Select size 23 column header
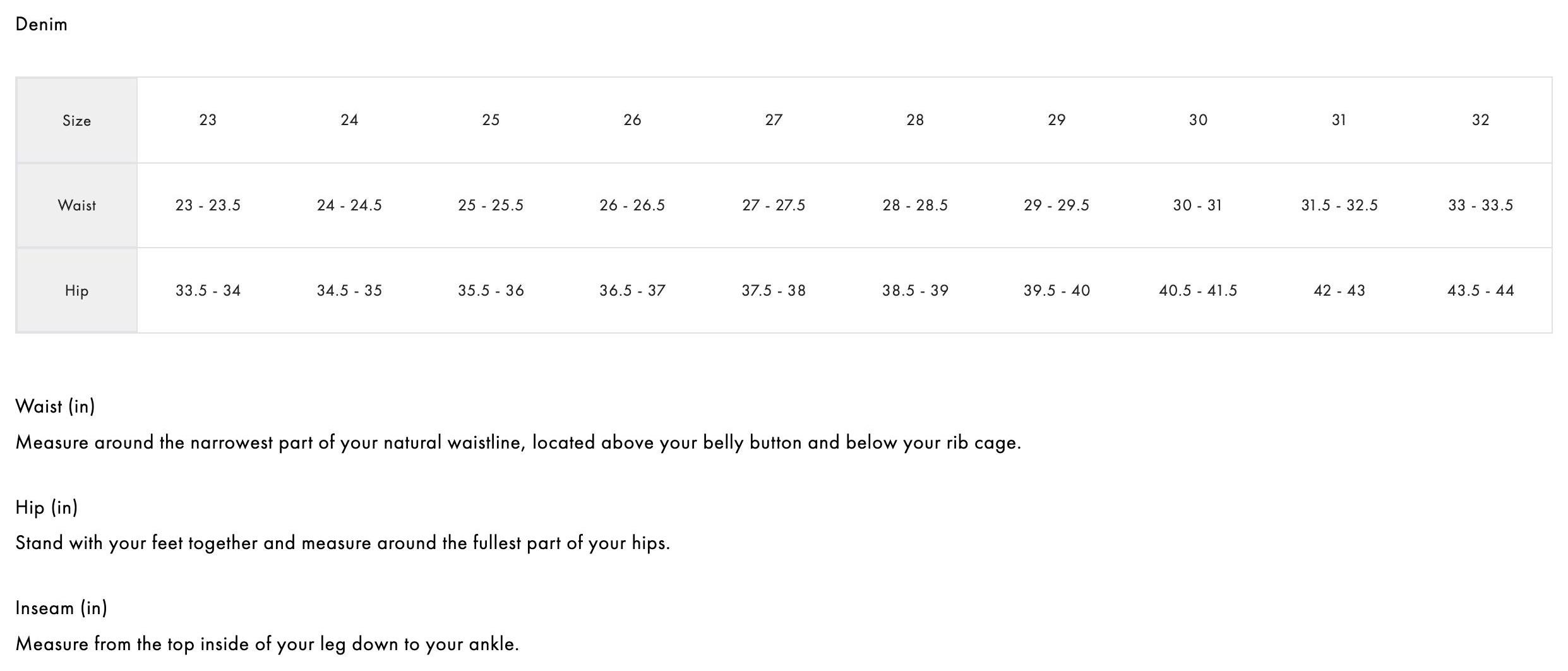 [x=208, y=120]
